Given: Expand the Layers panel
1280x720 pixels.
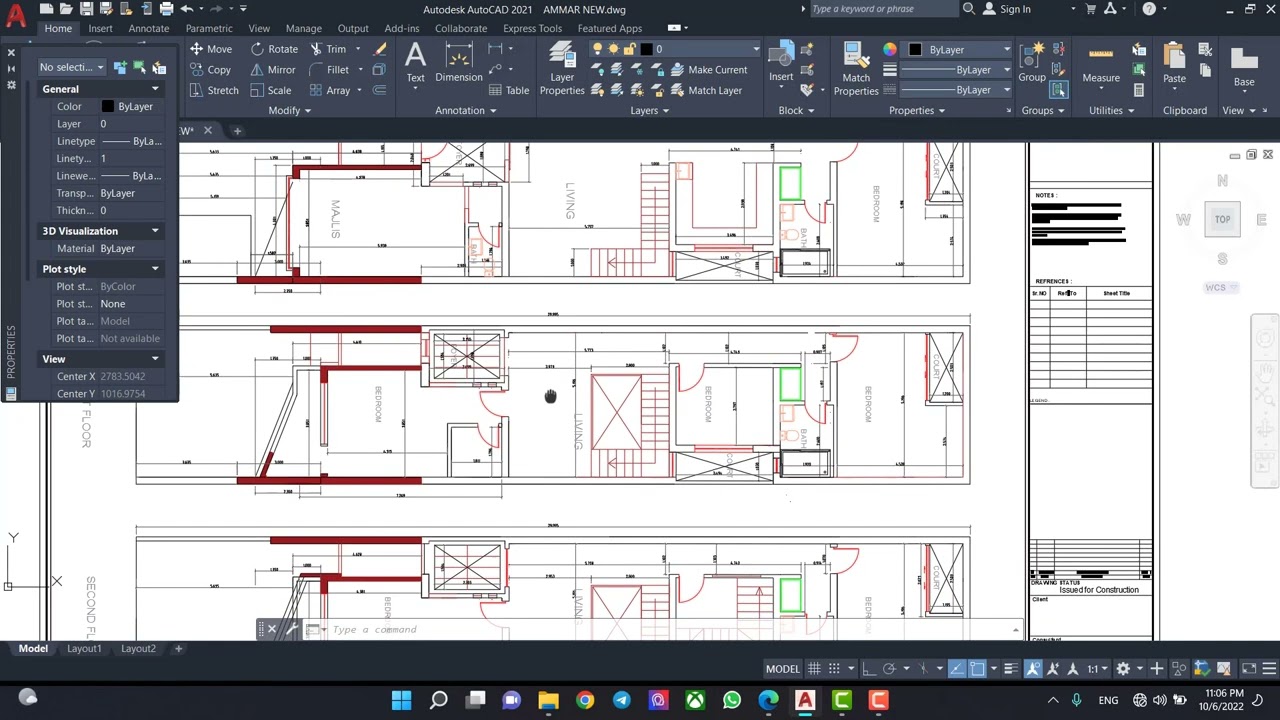Looking at the screenshot, I should pos(649,111).
